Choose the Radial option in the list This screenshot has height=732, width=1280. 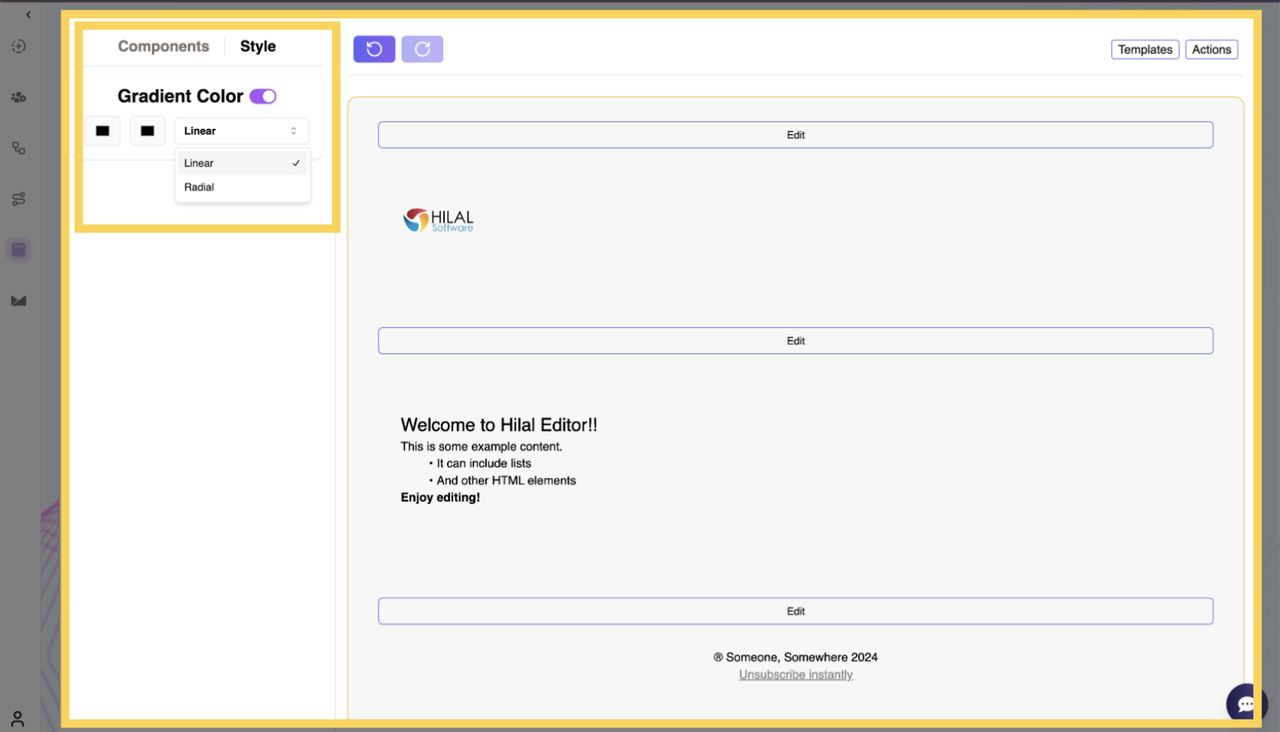[242, 187]
